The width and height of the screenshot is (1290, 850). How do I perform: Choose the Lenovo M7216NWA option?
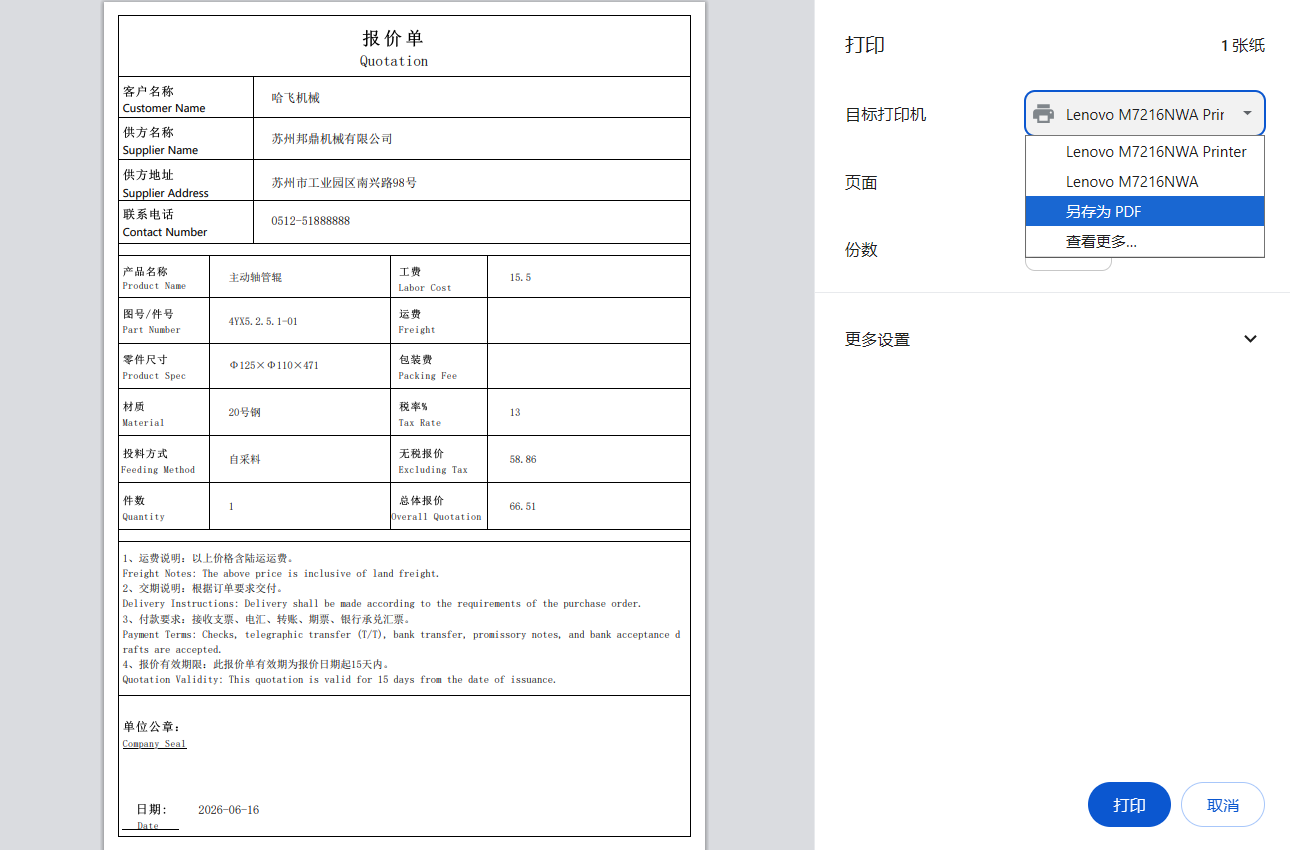point(1145,182)
